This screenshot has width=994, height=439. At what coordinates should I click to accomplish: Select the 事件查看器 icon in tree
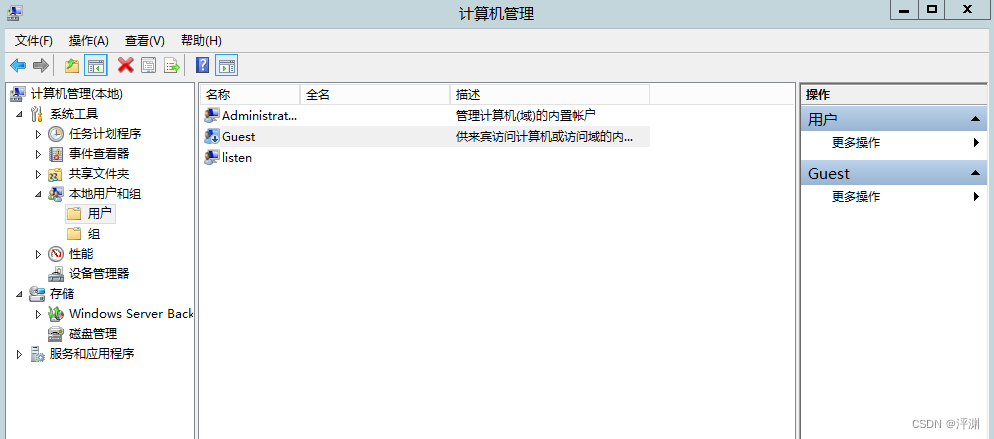(x=56, y=154)
